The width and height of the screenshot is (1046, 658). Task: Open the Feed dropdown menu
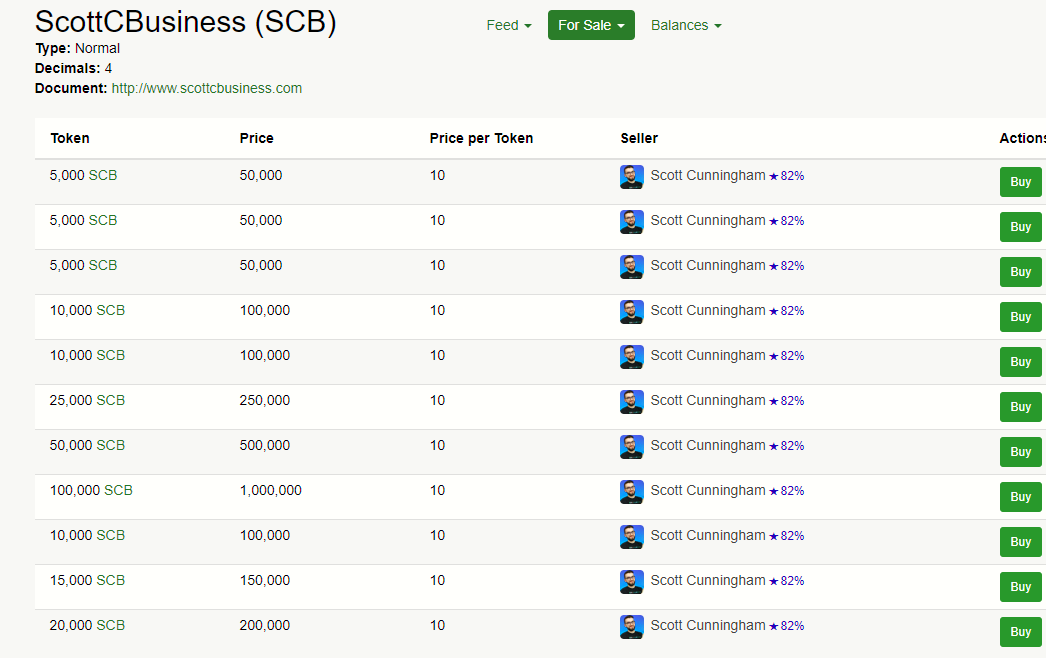pos(508,25)
